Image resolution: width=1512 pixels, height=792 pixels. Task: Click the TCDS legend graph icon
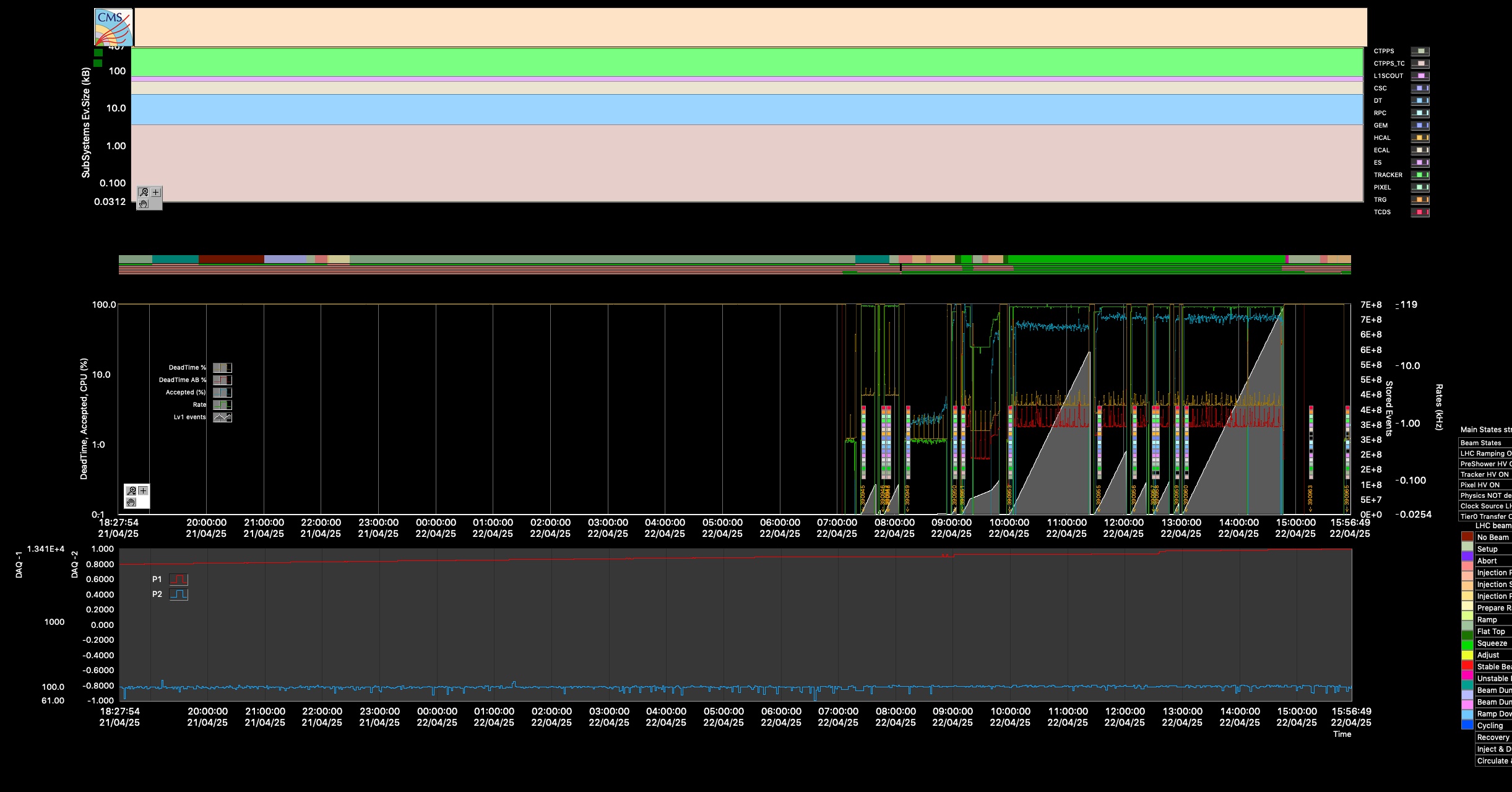coord(1420,212)
